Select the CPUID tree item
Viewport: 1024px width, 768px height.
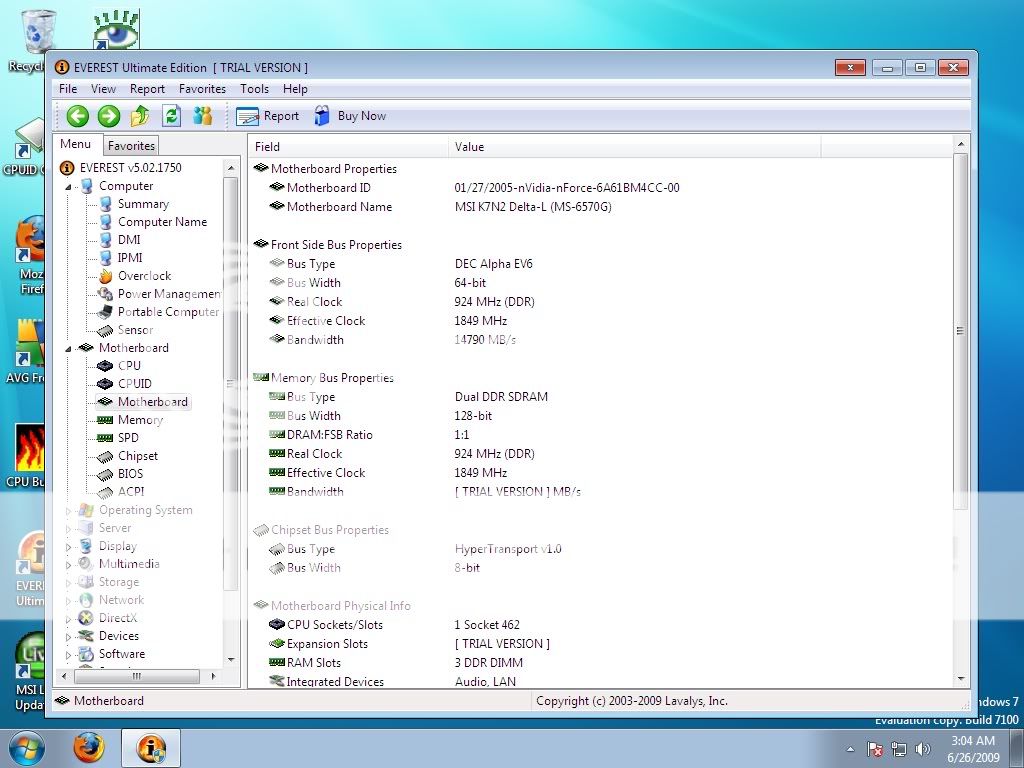(134, 384)
